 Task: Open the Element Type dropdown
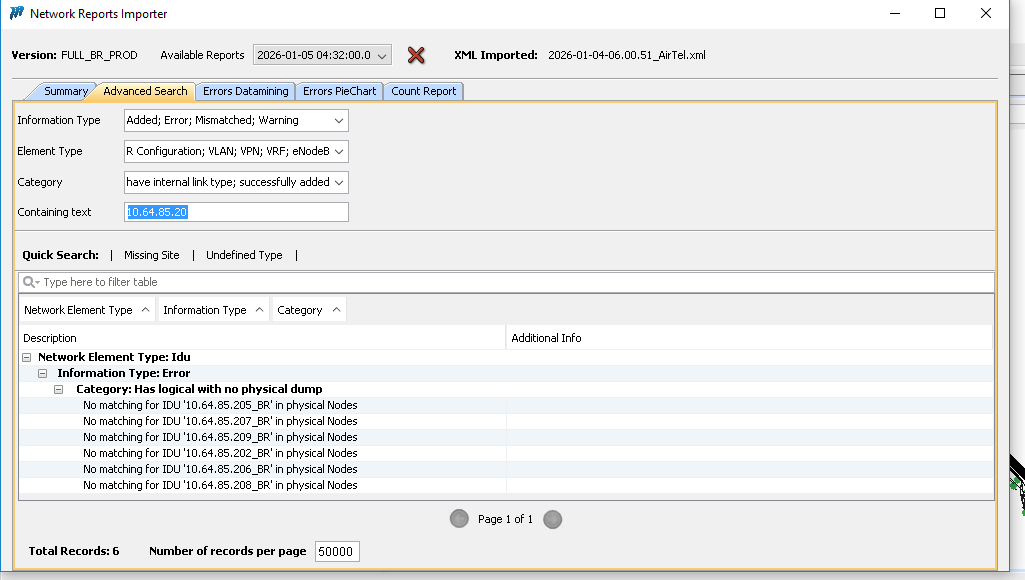click(x=236, y=151)
